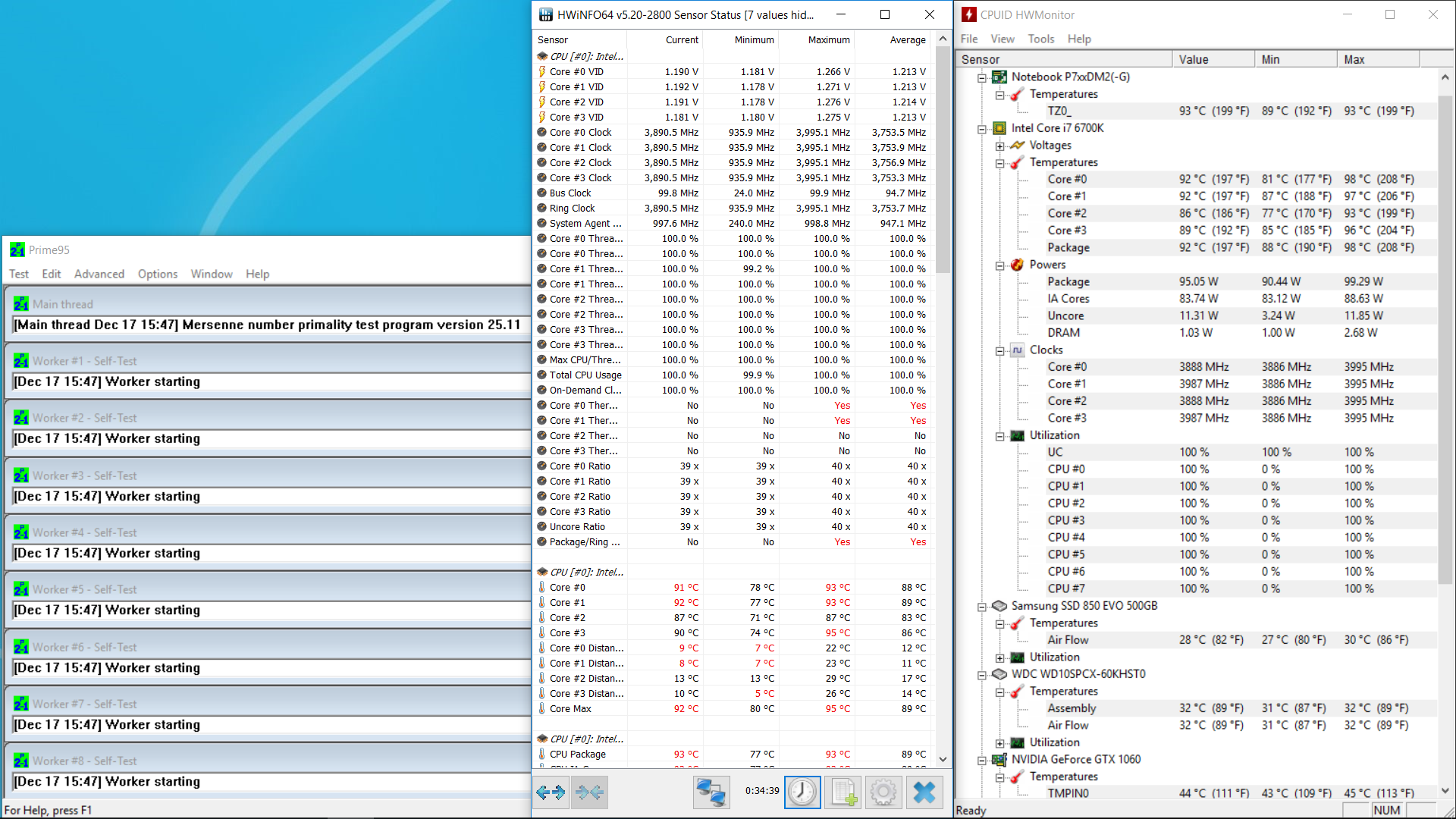Image resolution: width=1456 pixels, height=819 pixels.
Task: Click Worker #1 Self-Test window icon
Action: point(21,361)
